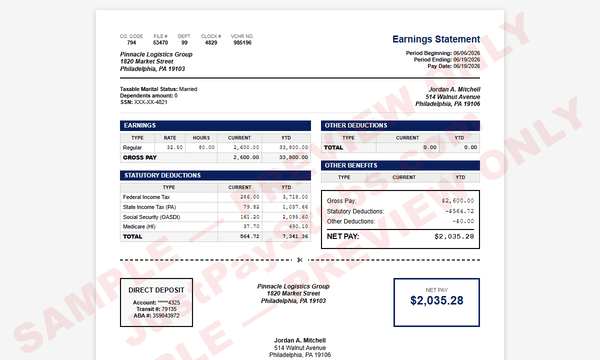The height and width of the screenshot is (360, 600).
Task: Select summary Gross Pay $2,600.00
Action: [458, 200]
